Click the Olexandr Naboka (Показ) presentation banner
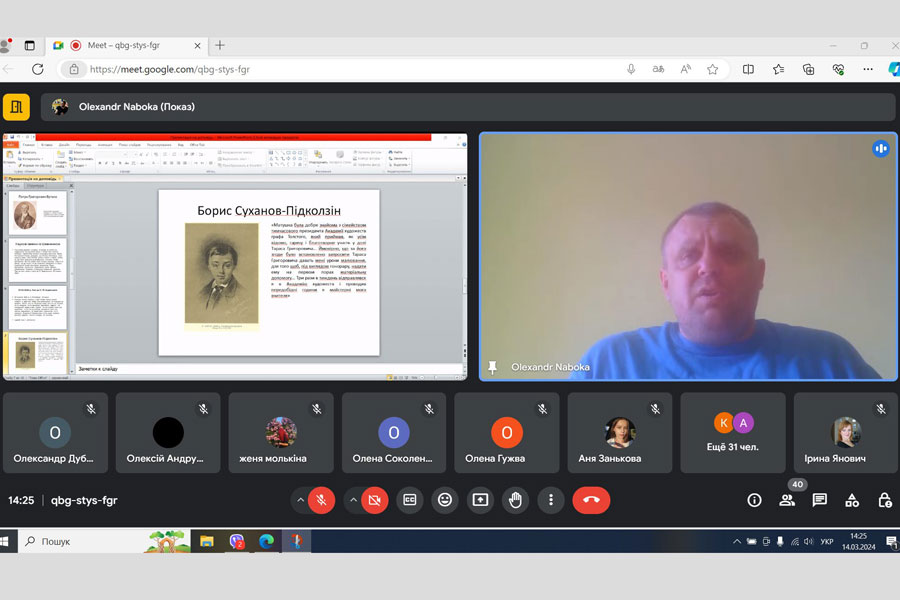Image resolution: width=900 pixels, height=600 pixels. [468, 107]
